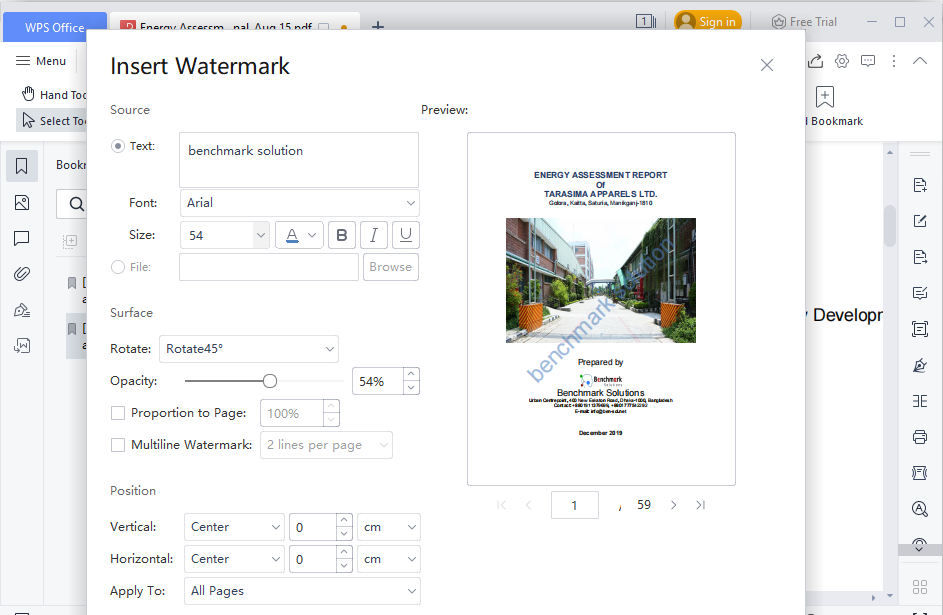
Task: Open the Horizontal position dropdown
Action: [x=234, y=559]
